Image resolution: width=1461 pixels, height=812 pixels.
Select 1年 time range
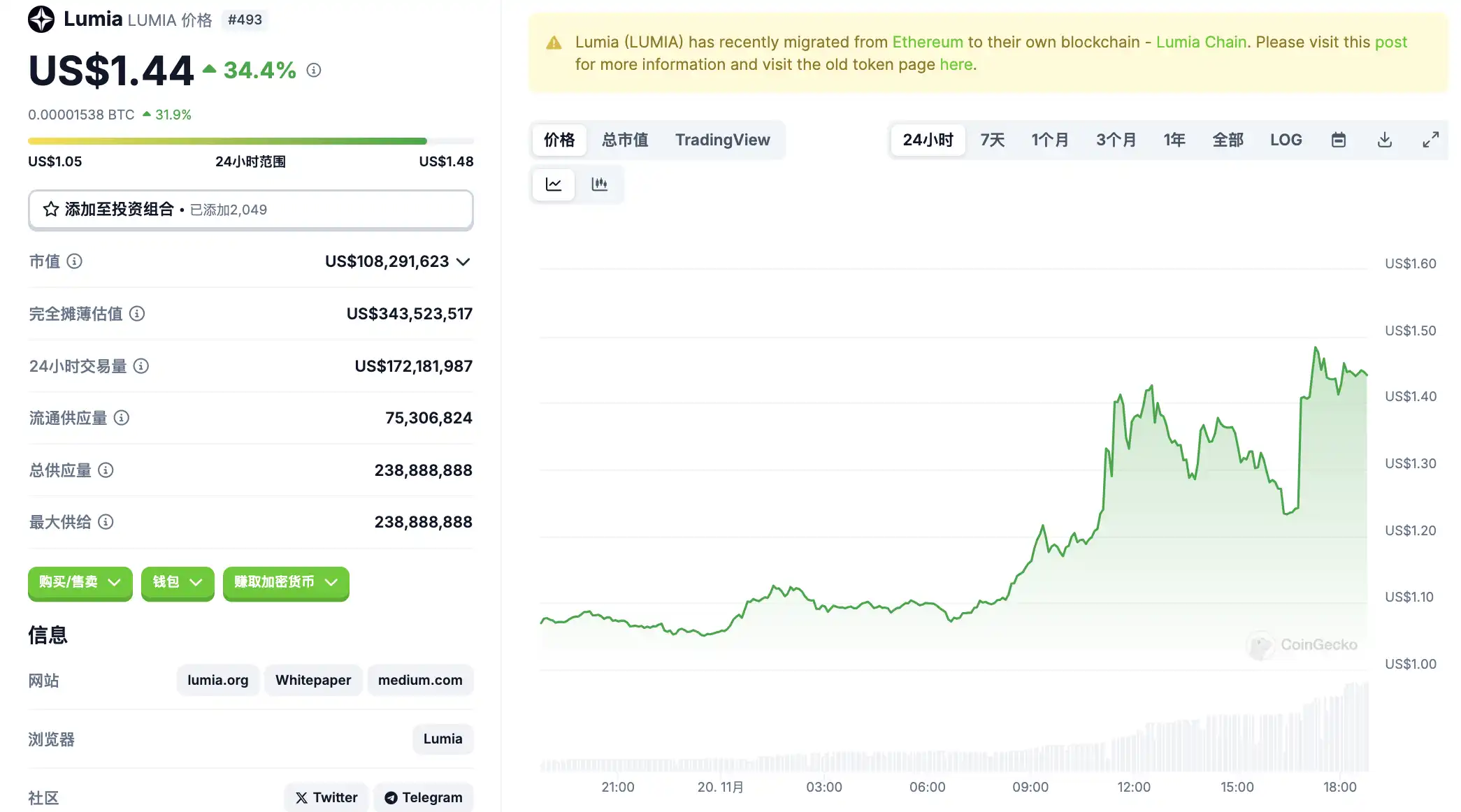(x=1174, y=140)
